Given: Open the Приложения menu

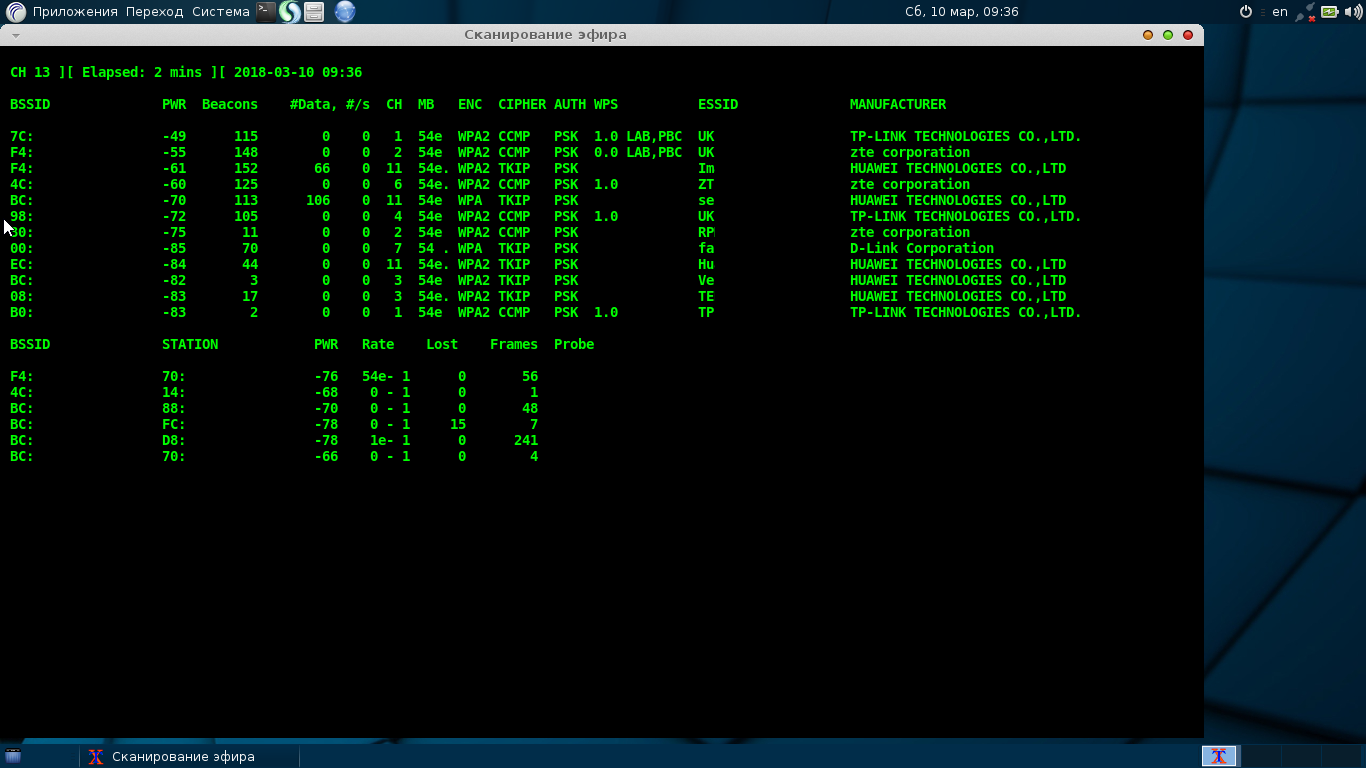Looking at the screenshot, I should 75,12.
